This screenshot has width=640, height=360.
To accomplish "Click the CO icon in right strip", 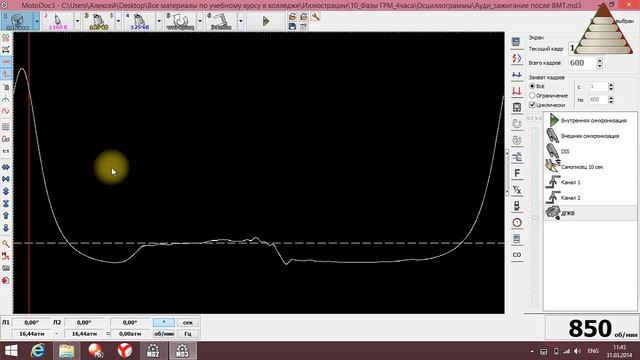I will tap(517, 255).
